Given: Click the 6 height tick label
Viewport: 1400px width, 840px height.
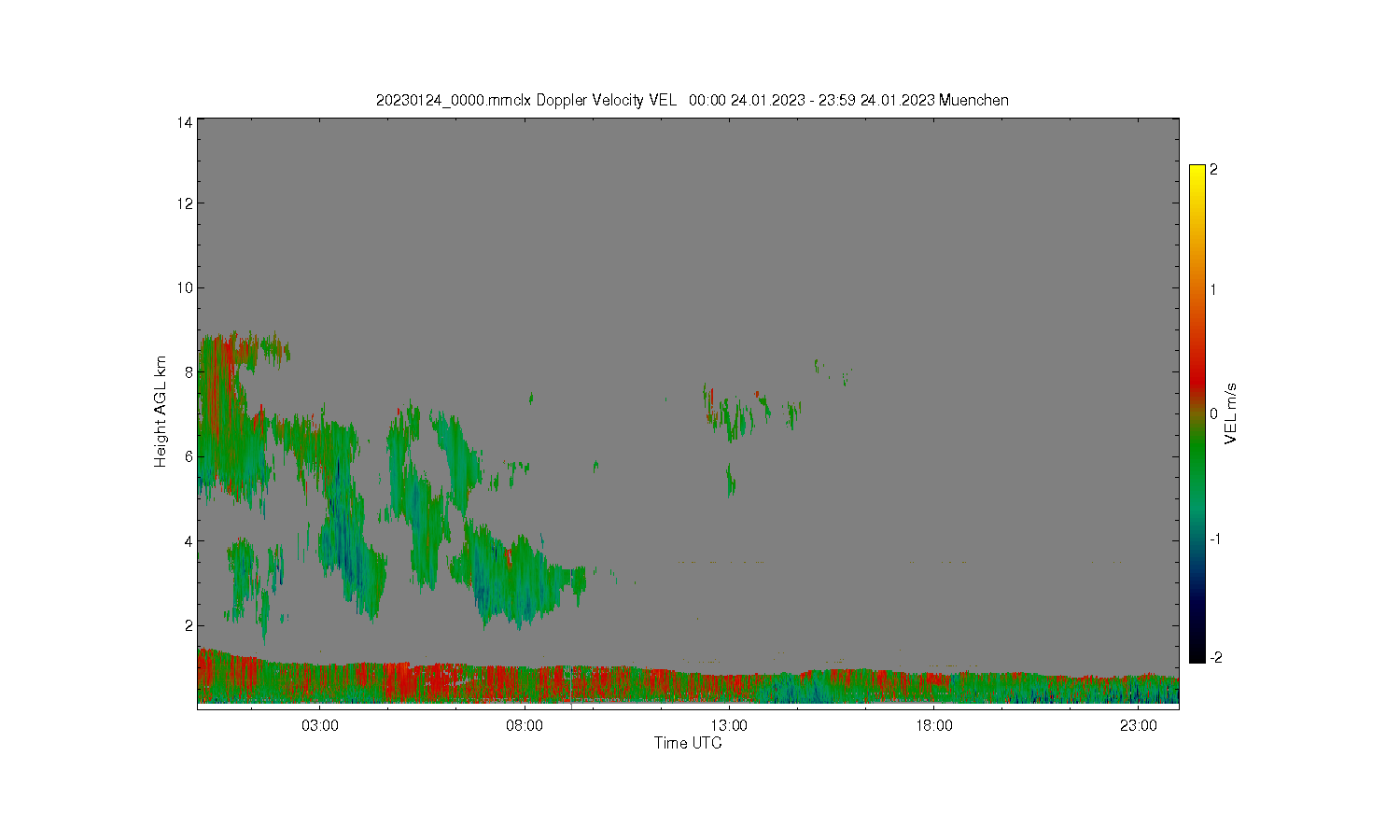Looking at the screenshot, I should (189, 456).
